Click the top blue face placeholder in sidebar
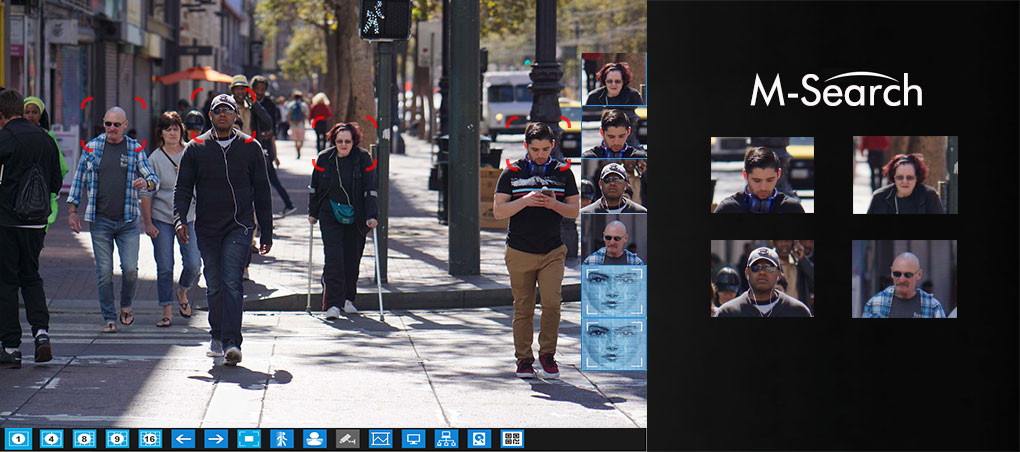 [x=613, y=291]
